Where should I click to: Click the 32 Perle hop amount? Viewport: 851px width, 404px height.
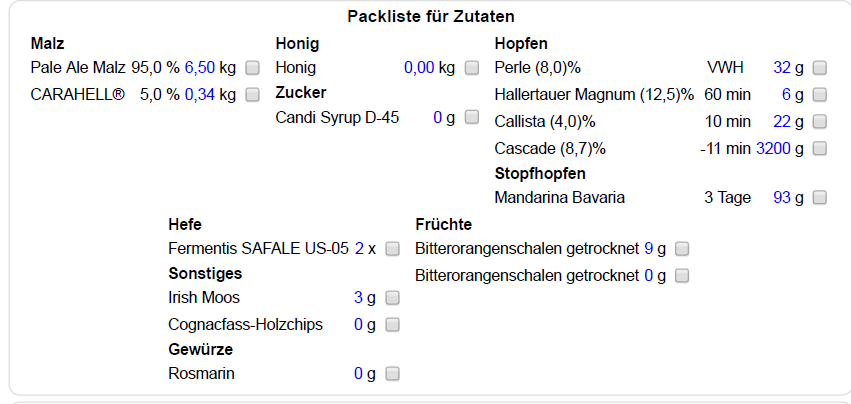[x=782, y=68]
